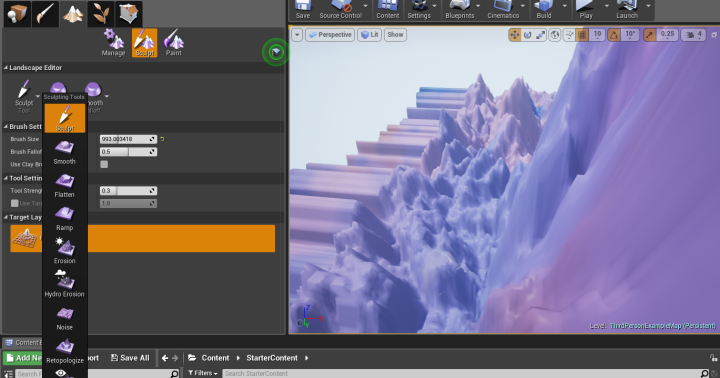720x378 pixels.
Task: Toggle rotation snapping triangle icon
Action: (614, 35)
